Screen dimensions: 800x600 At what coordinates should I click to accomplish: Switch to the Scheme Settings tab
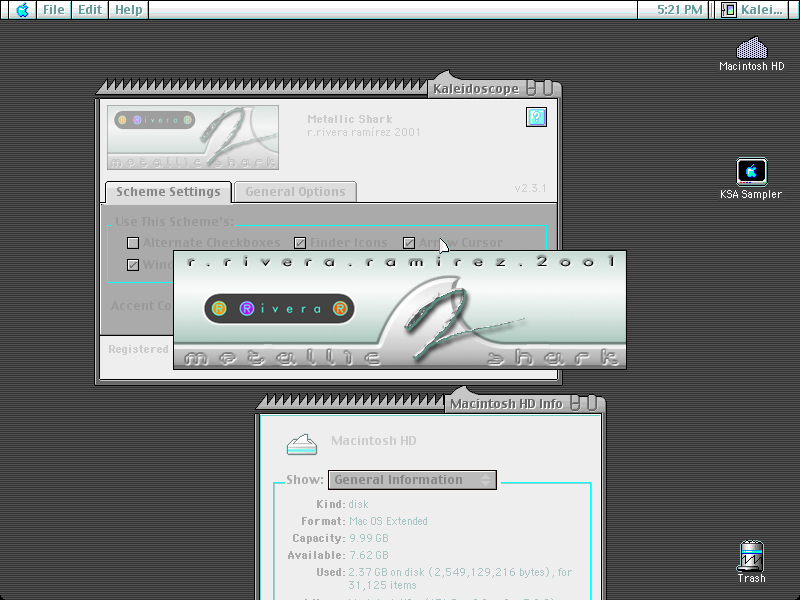pos(168,192)
